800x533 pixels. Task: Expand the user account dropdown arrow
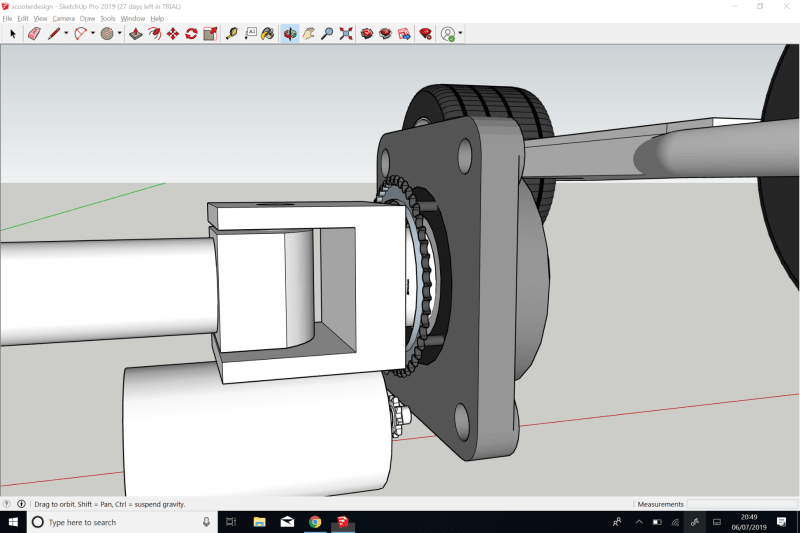pos(460,34)
